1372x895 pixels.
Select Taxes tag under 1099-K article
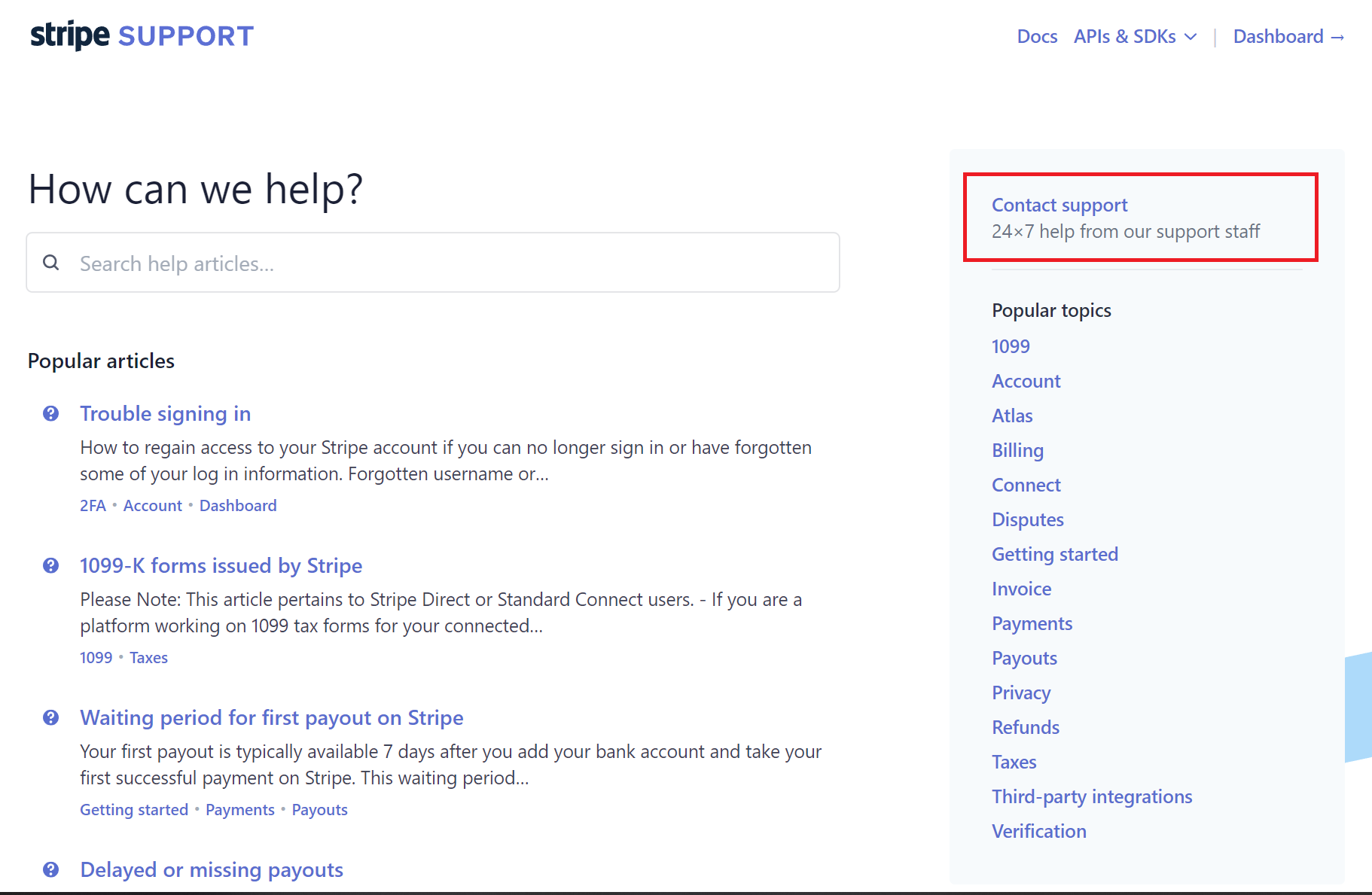tap(148, 658)
